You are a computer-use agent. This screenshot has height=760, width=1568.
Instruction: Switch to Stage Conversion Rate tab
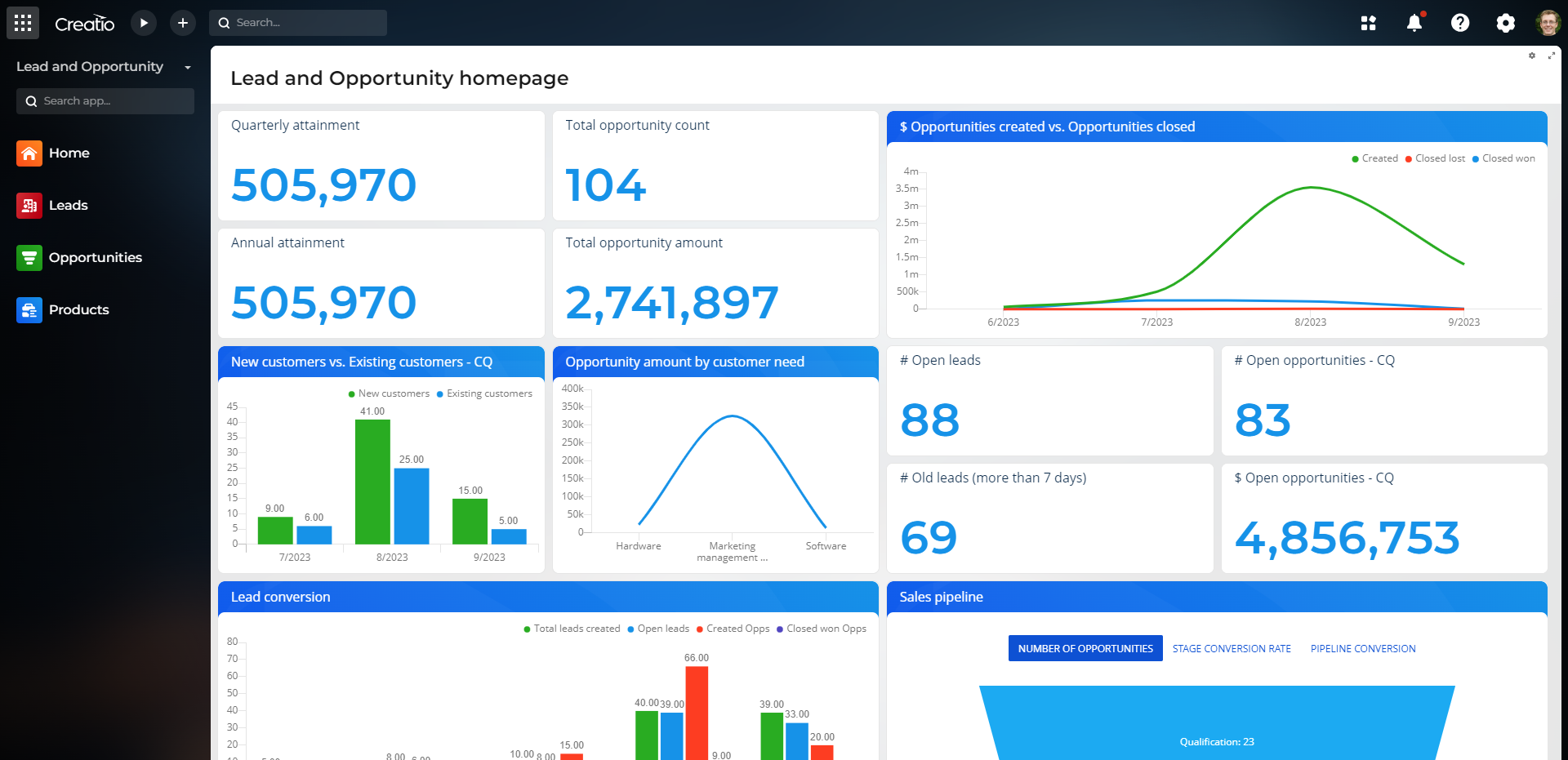point(1231,647)
